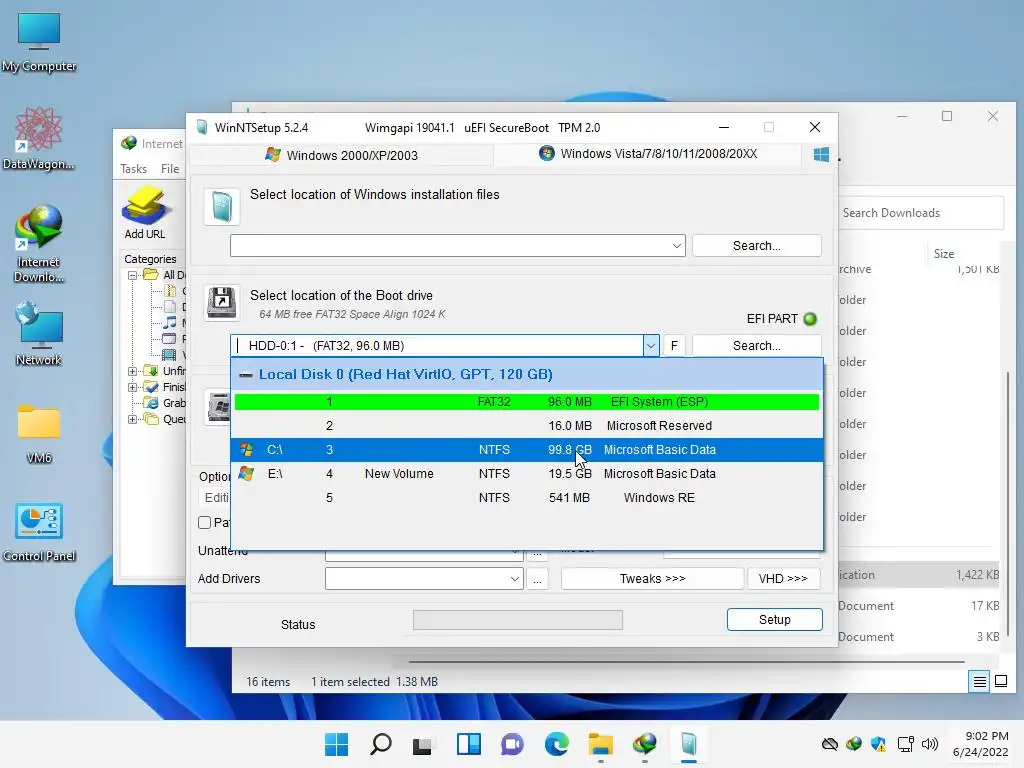Screen dimensions: 1024x768
Task: Open Network desktop icon
Action: tap(39, 334)
